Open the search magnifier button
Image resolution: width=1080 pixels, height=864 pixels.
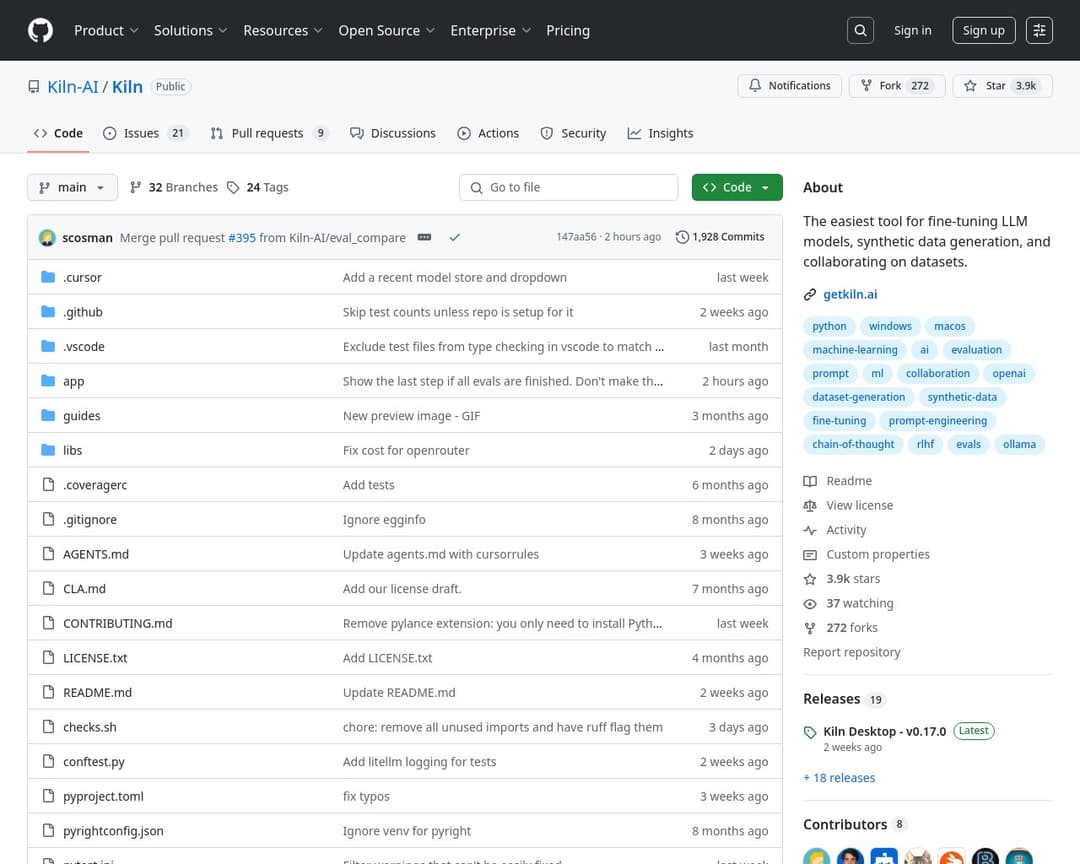coord(860,30)
